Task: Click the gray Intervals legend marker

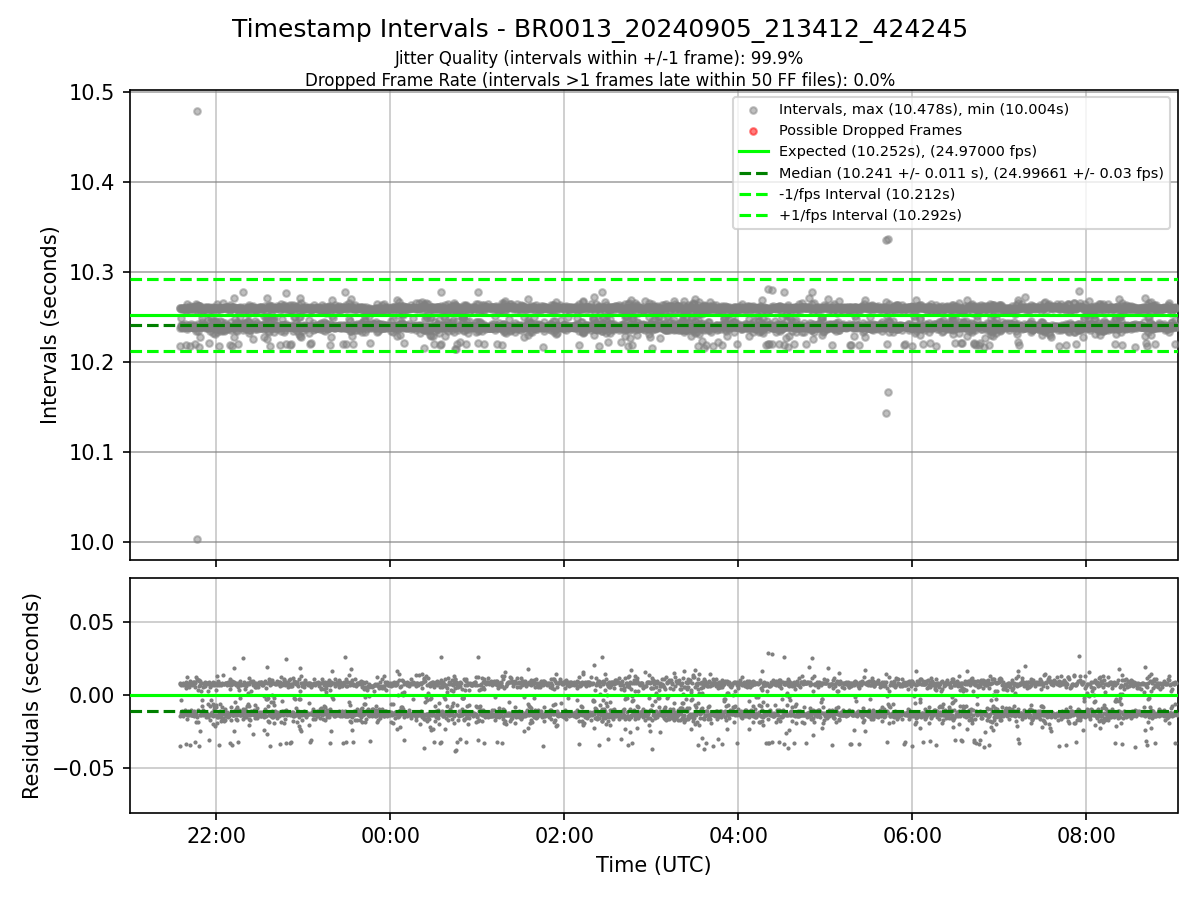Action: pyautogui.click(x=754, y=110)
